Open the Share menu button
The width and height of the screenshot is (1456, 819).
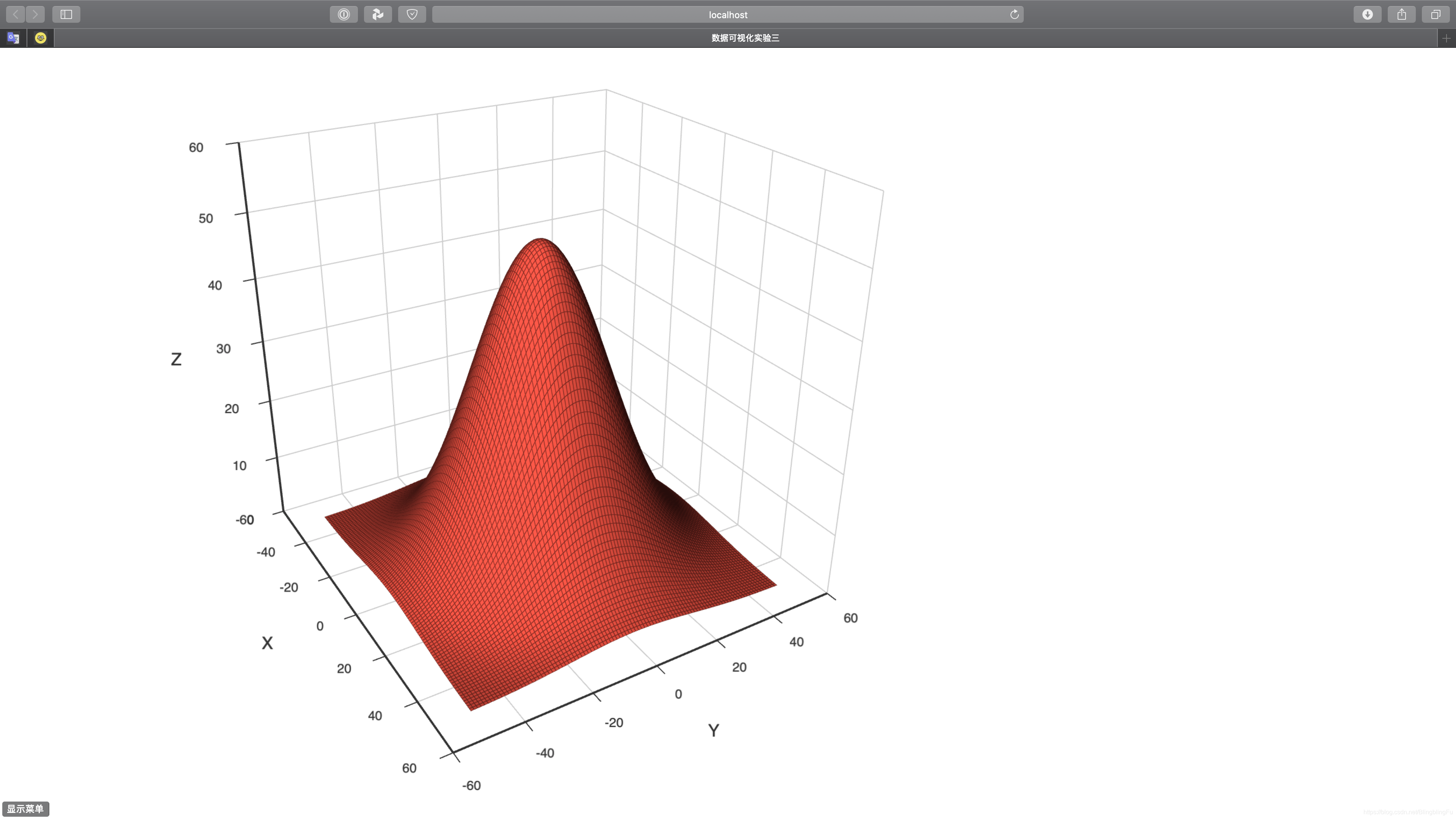click(x=1402, y=14)
